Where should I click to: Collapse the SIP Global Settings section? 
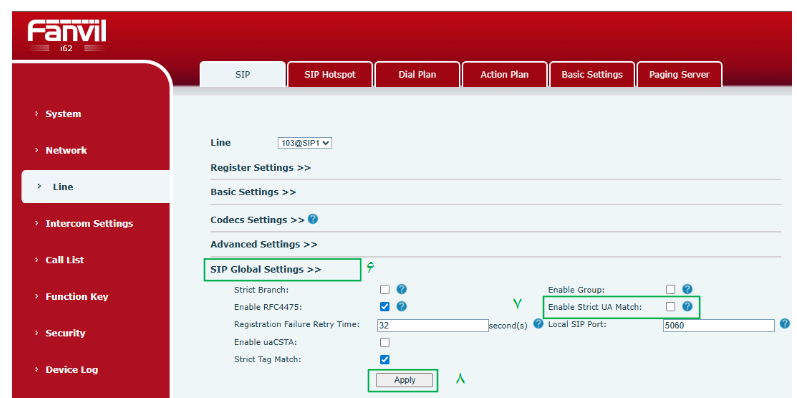pyautogui.click(x=266, y=269)
